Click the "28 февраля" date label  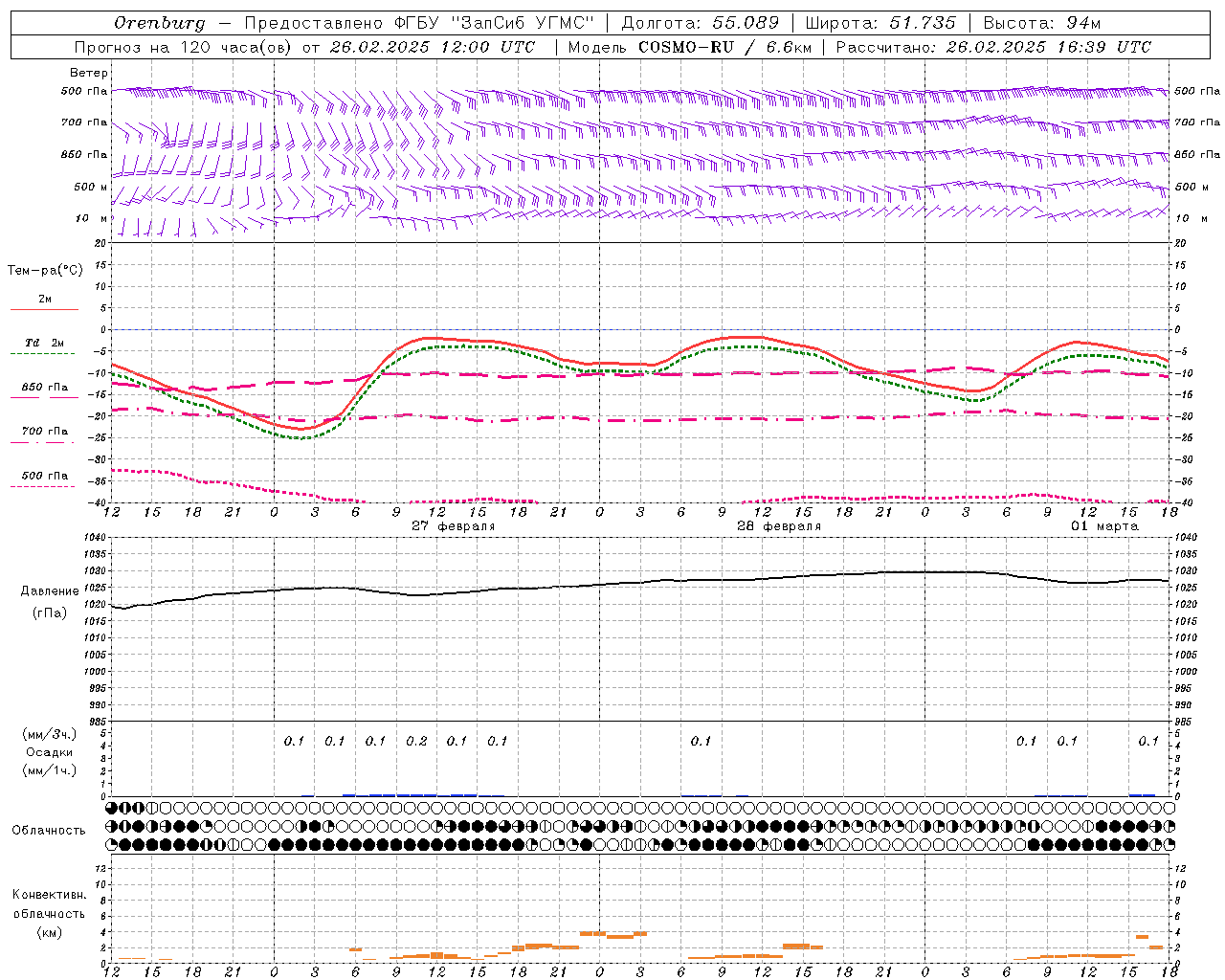pyautogui.click(x=779, y=526)
